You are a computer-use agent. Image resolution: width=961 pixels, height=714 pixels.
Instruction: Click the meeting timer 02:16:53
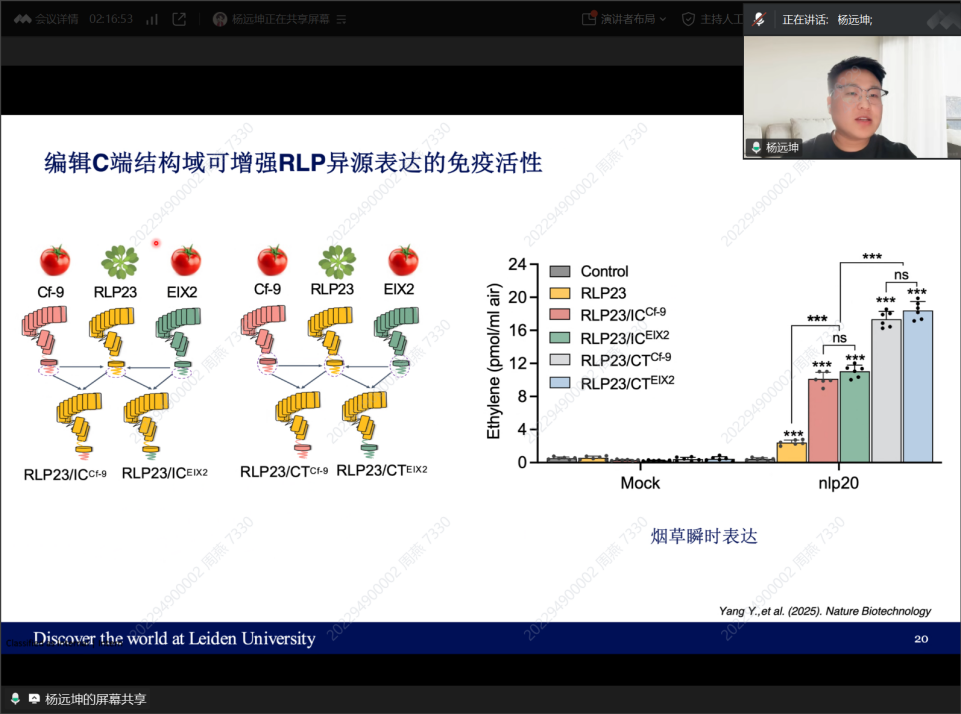[x=111, y=19]
